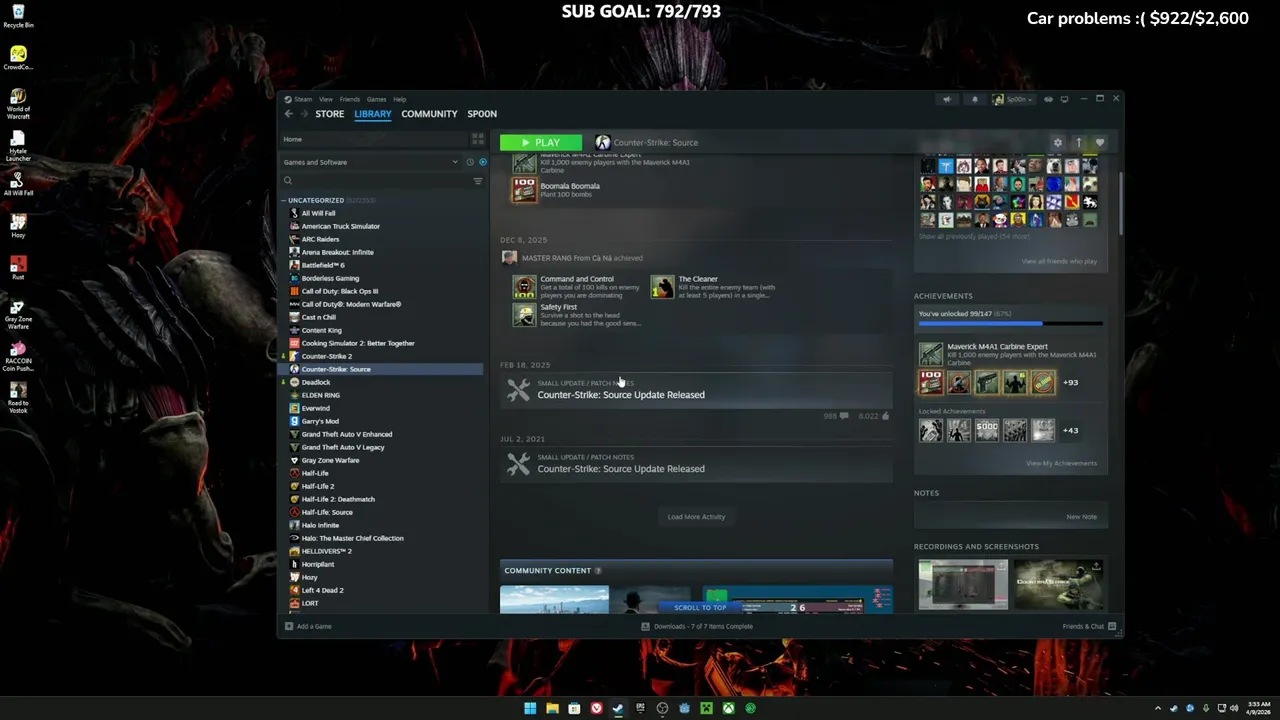Go to the LIBRARY tab
1280x720 pixels.
[372, 114]
